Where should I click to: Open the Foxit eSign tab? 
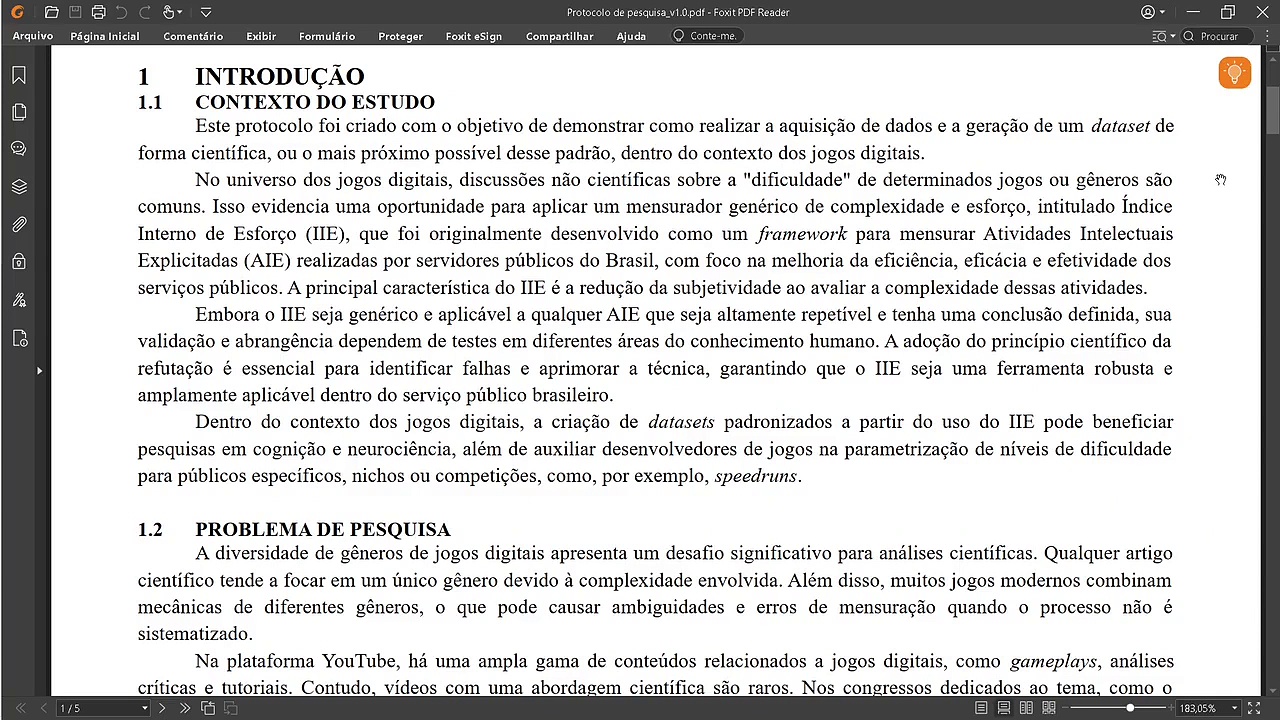pyautogui.click(x=474, y=36)
